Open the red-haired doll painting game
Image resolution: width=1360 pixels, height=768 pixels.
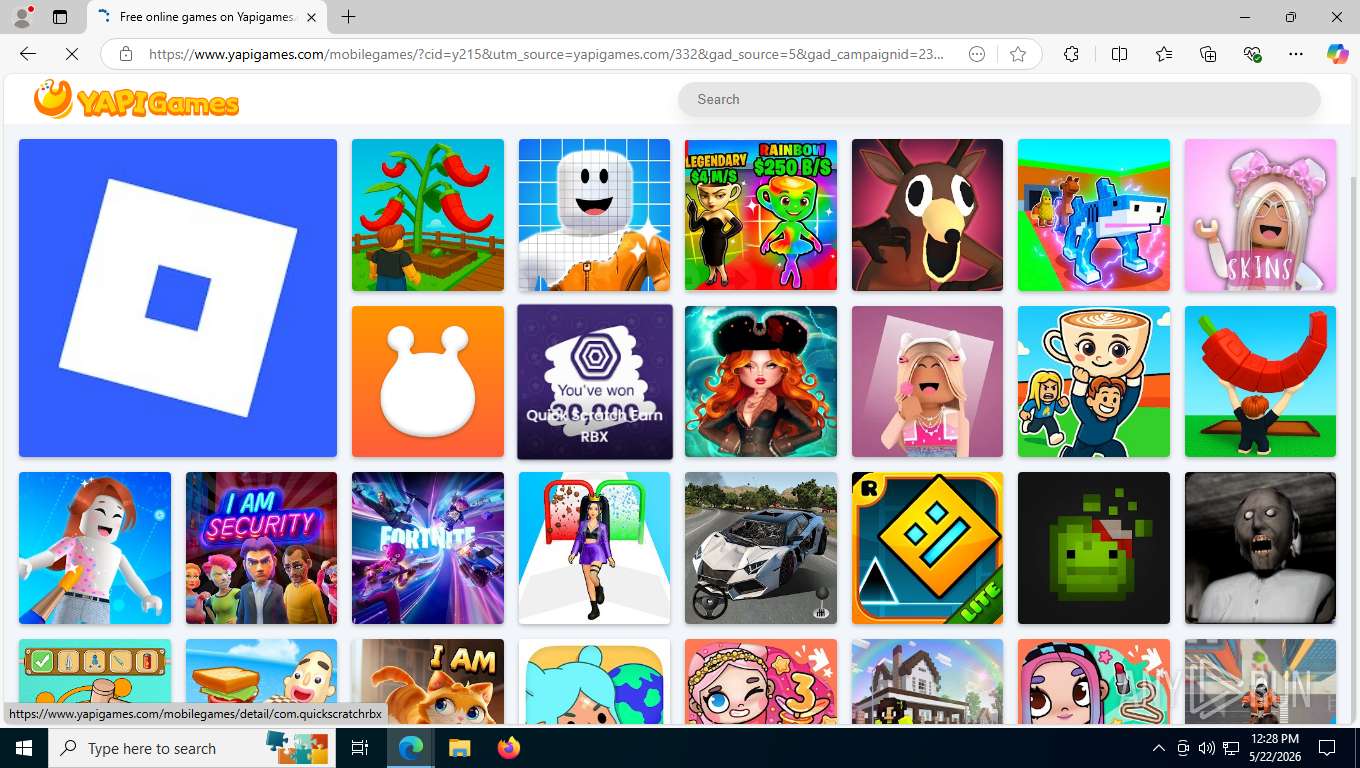point(95,548)
